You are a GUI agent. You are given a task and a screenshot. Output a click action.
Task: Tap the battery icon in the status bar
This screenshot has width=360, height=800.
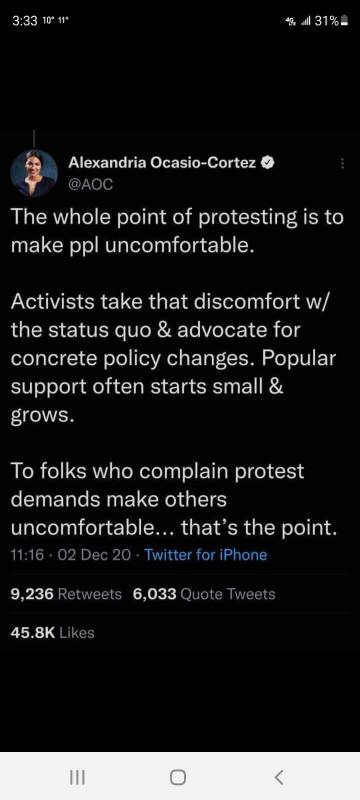344,21
